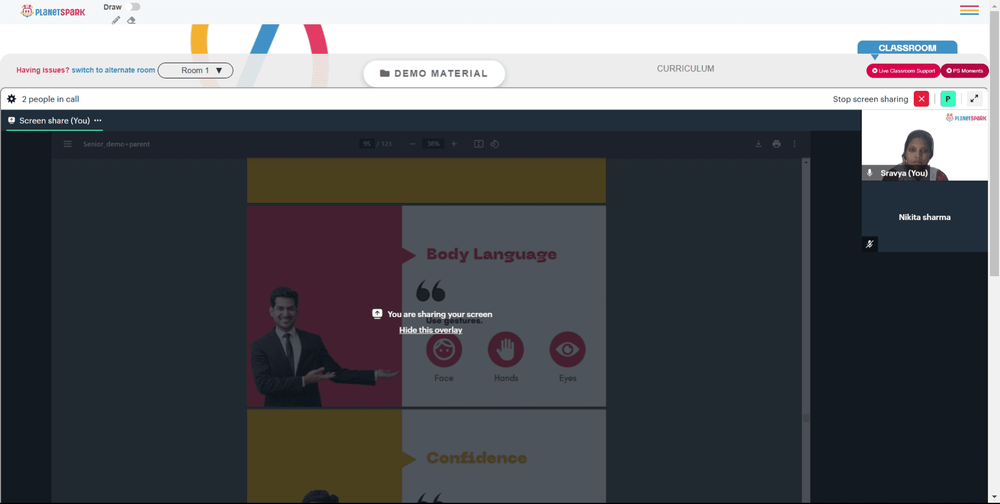
Task: Rotate the PDF with rotate icon
Action: pyautogui.click(x=494, y=144)
